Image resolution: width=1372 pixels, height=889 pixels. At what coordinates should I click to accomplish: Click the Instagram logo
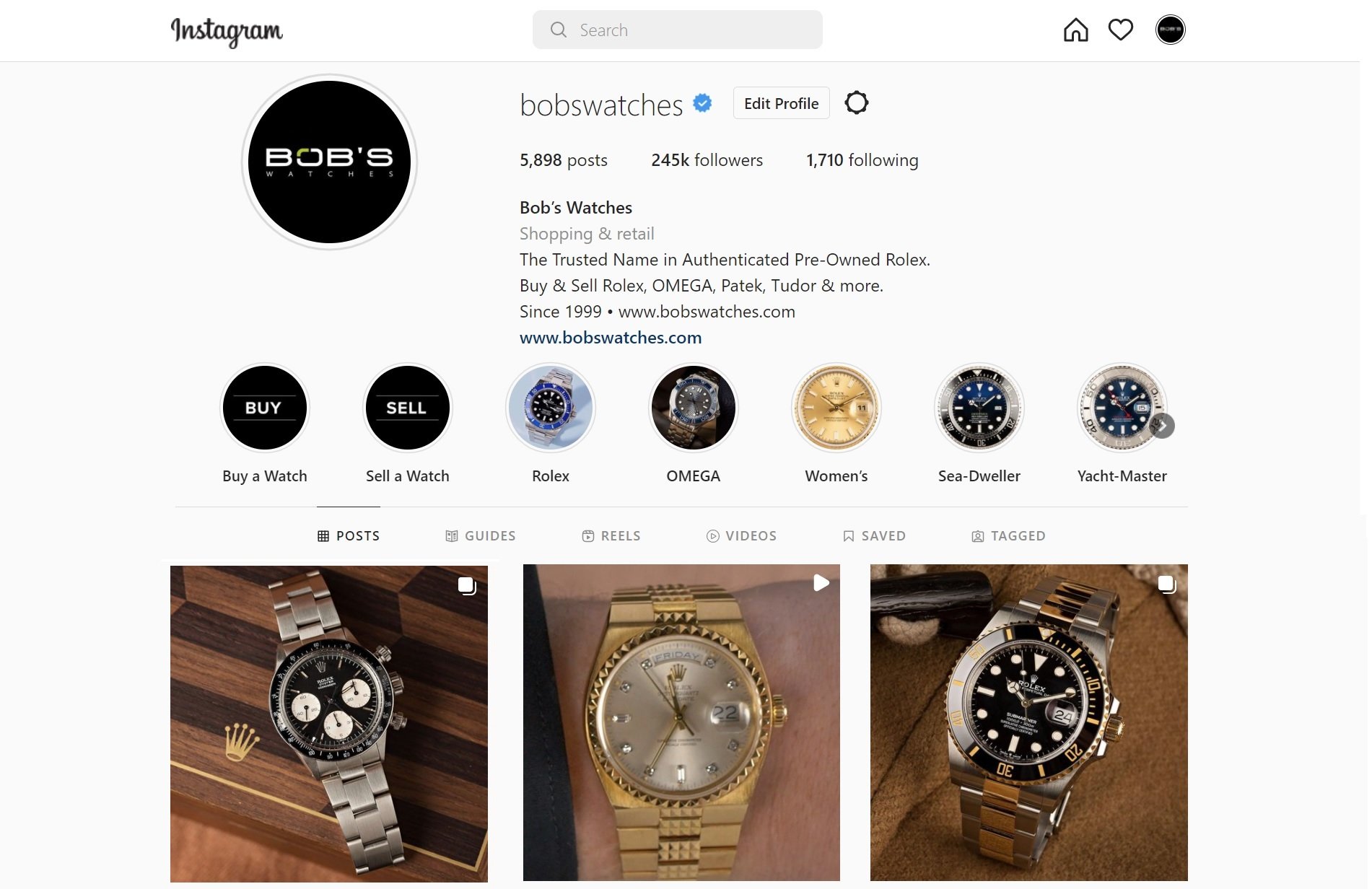pos(227,31)
